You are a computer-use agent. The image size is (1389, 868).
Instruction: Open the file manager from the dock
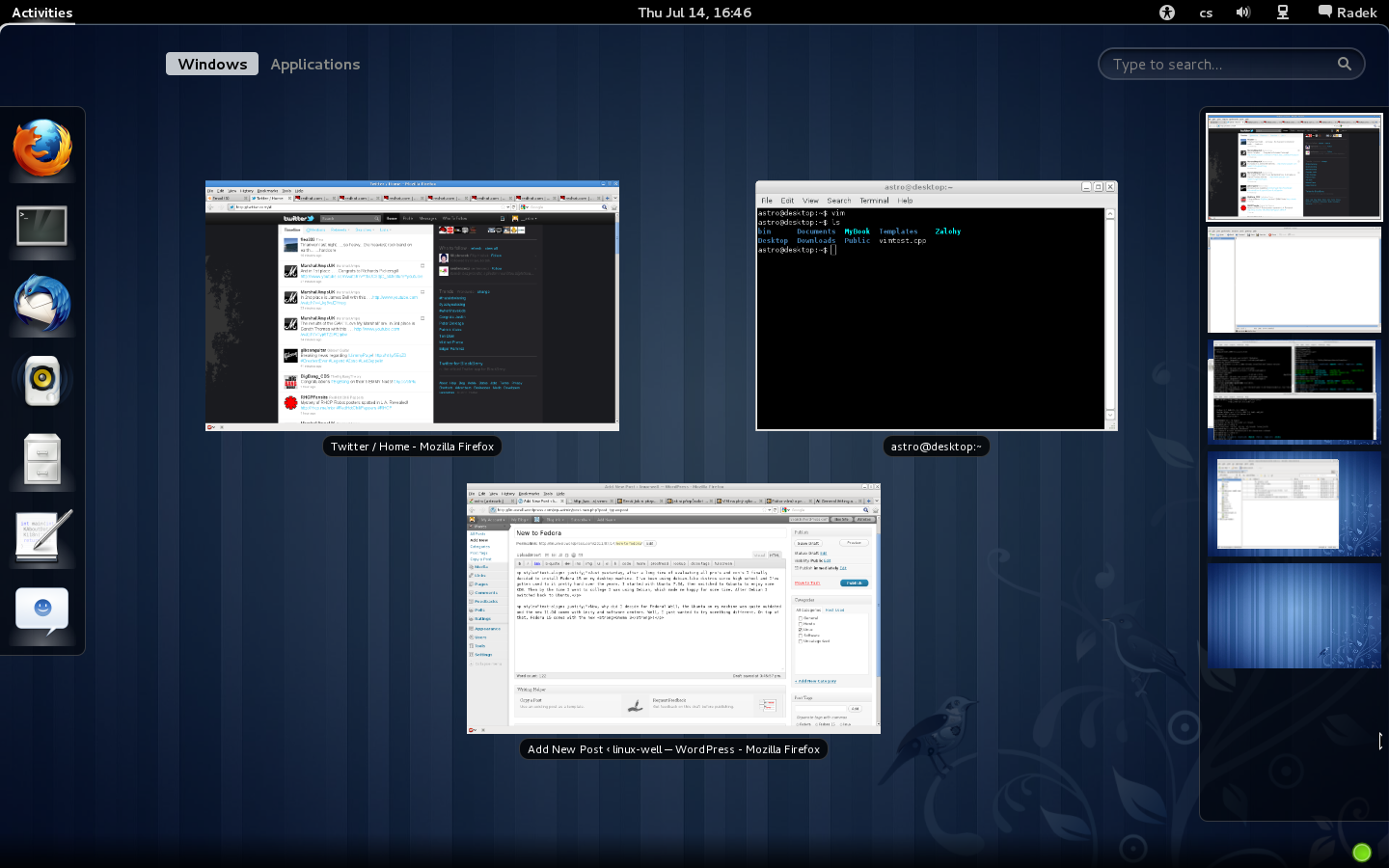pos(41,458)
